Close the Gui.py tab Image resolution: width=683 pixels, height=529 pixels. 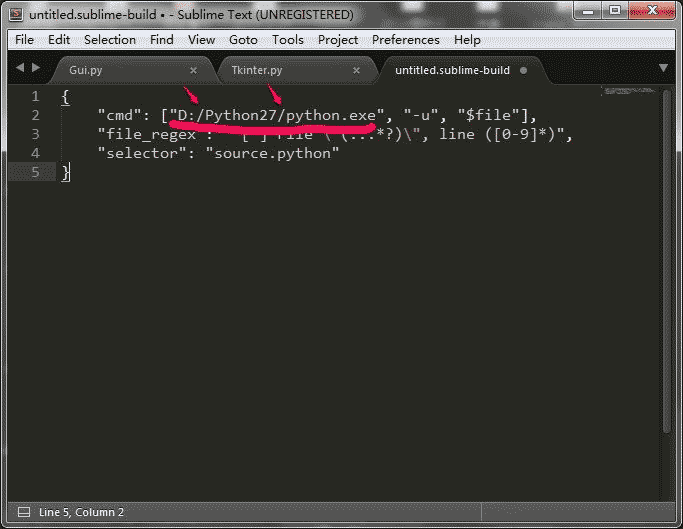(193, 70)
